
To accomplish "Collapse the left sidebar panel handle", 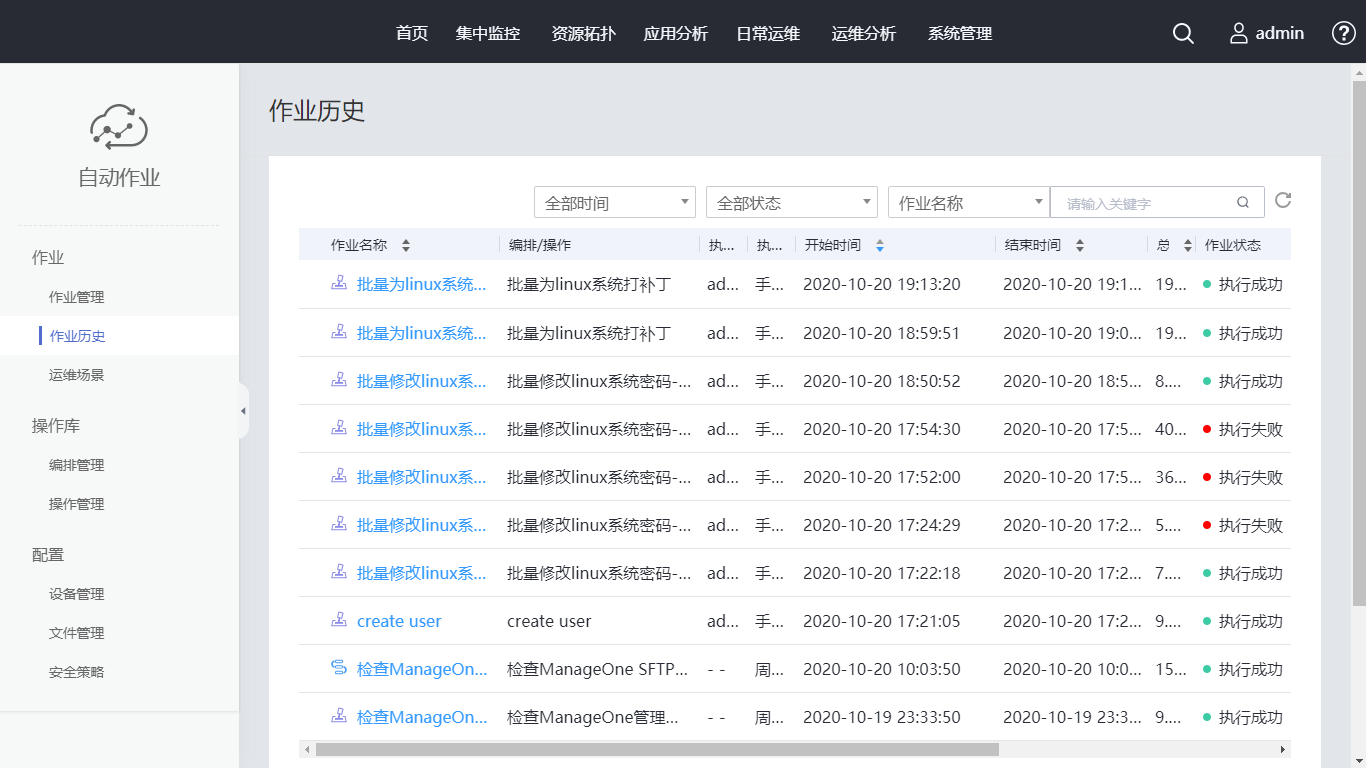I will point(243,411).
